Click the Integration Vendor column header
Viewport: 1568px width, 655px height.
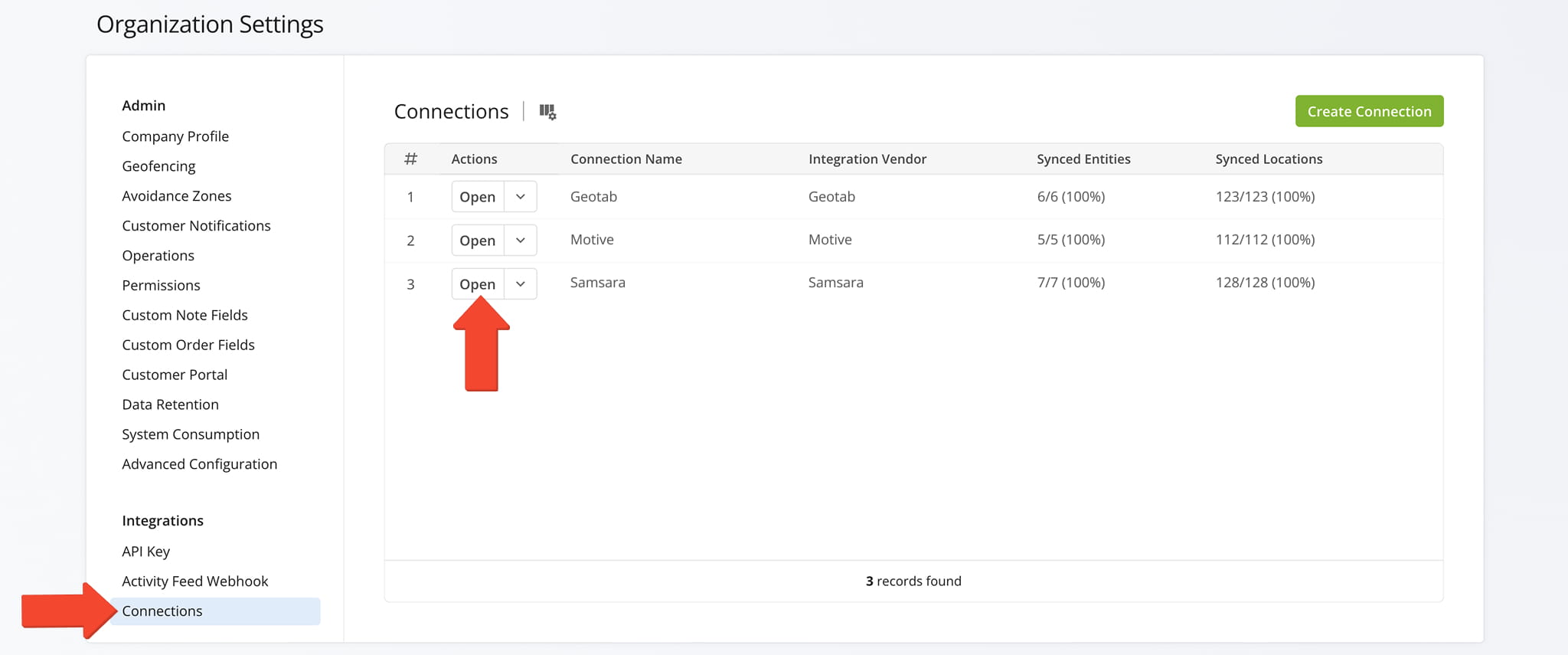click(x=867, y=159)
